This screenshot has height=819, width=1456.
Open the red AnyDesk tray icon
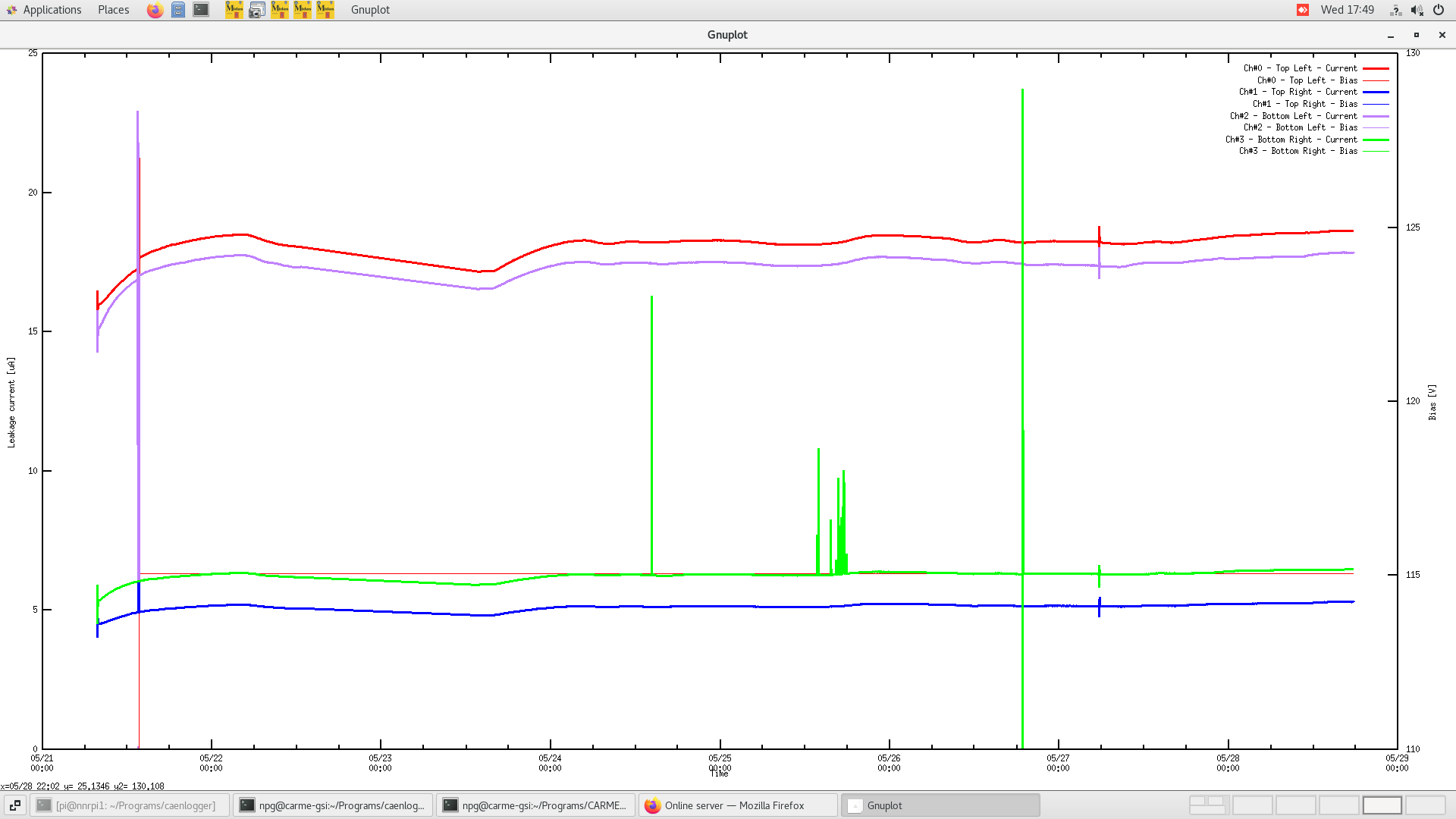1303,10
